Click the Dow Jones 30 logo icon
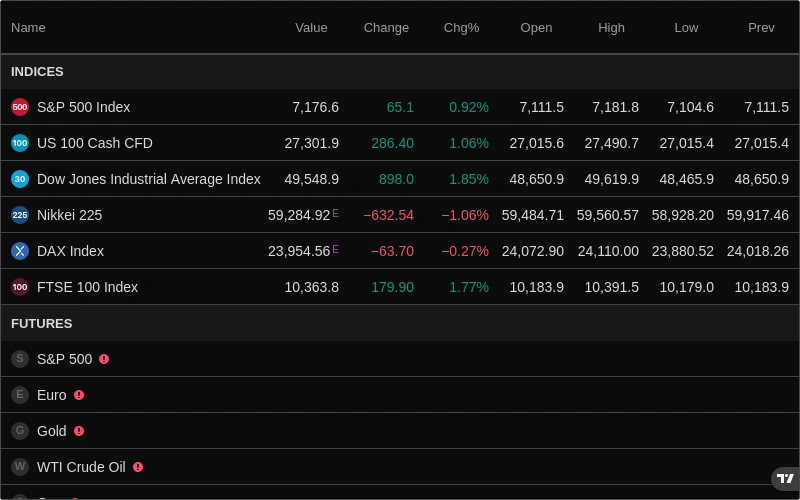This screenshot has height=500, width=800. [20, 179]
